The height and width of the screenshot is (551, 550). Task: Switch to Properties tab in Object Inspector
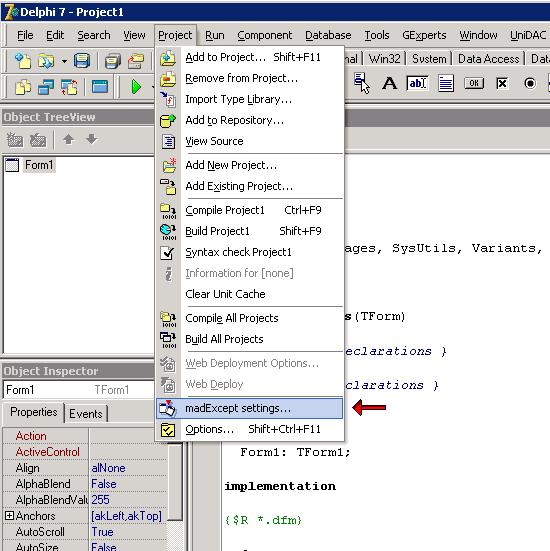(33, 412)
